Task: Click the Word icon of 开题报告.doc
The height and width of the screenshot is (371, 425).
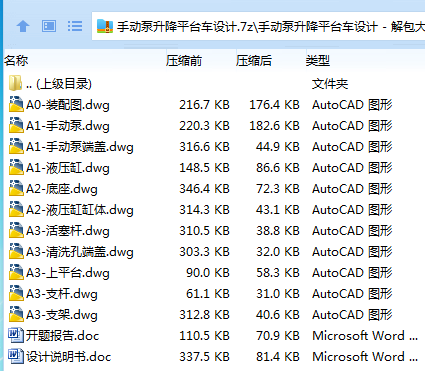Action: coord(16,335)
